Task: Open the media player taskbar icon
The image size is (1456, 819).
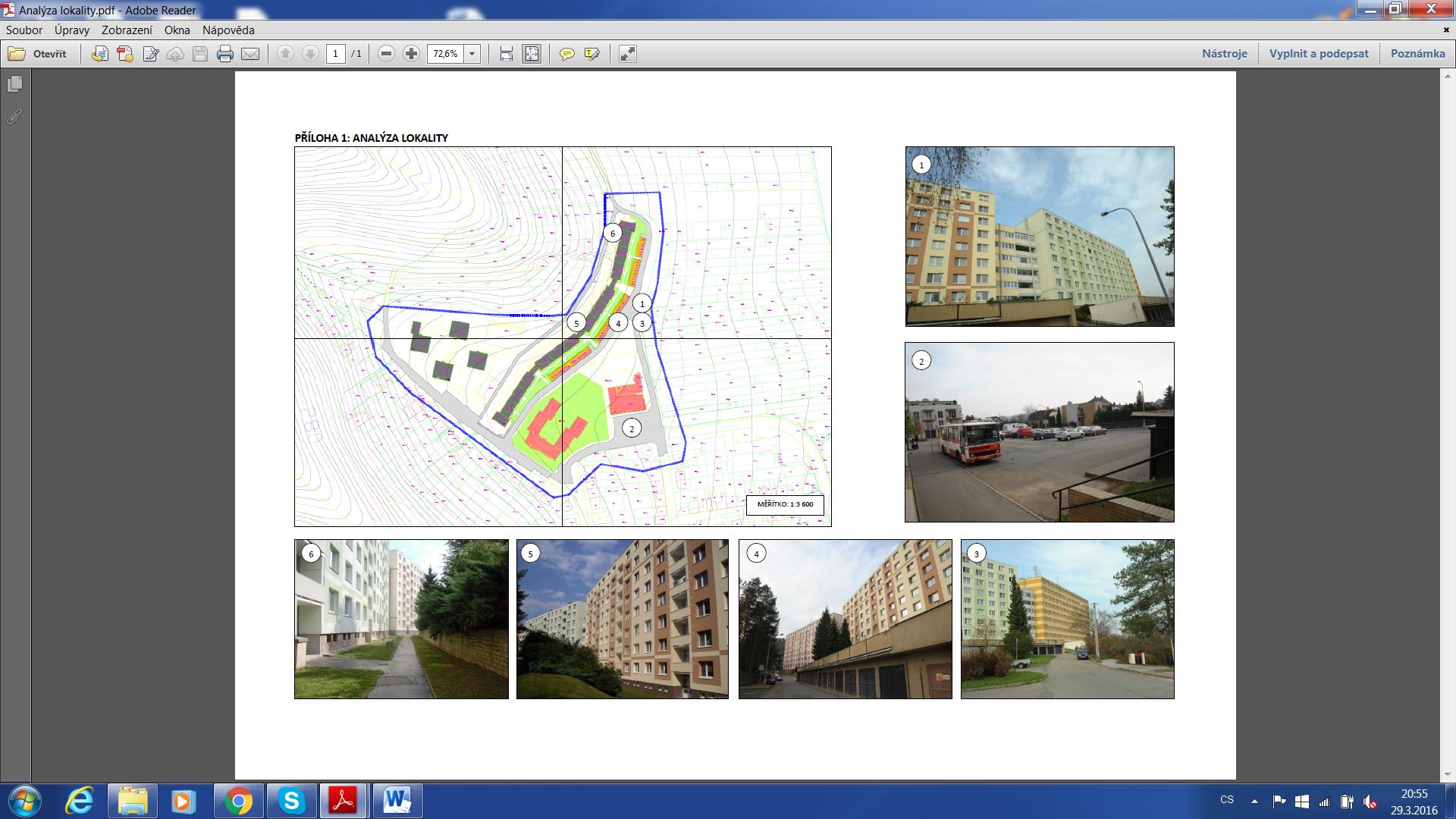Action: (184, 801)
